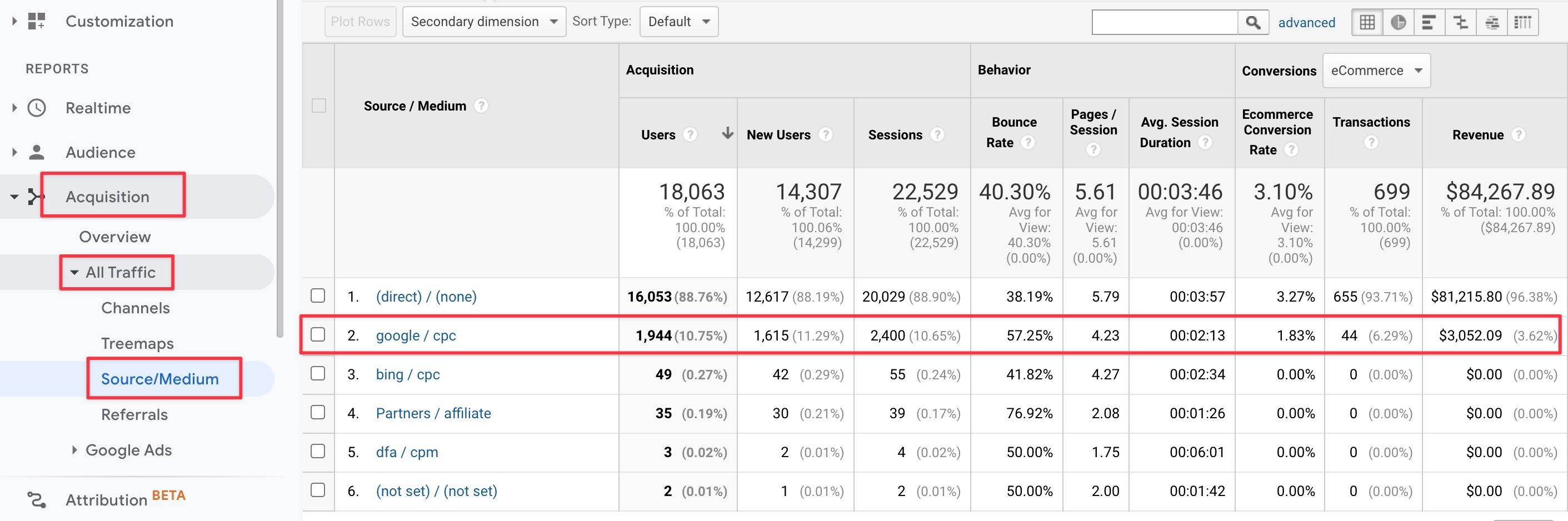Check the box for google / cpc row
1568x521 pixels.
tap(318, 335)
